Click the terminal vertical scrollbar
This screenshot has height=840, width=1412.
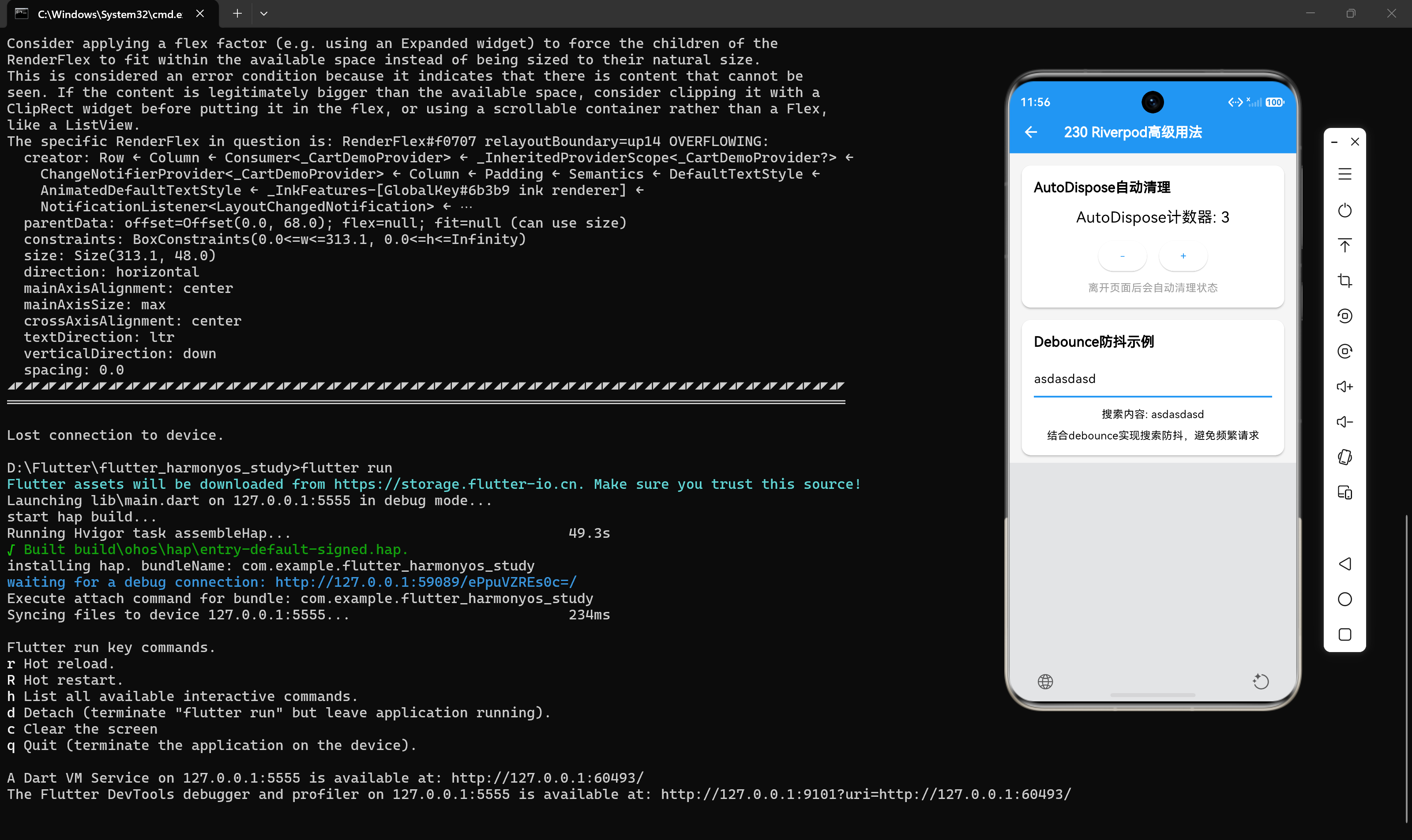click(1406, 668)
